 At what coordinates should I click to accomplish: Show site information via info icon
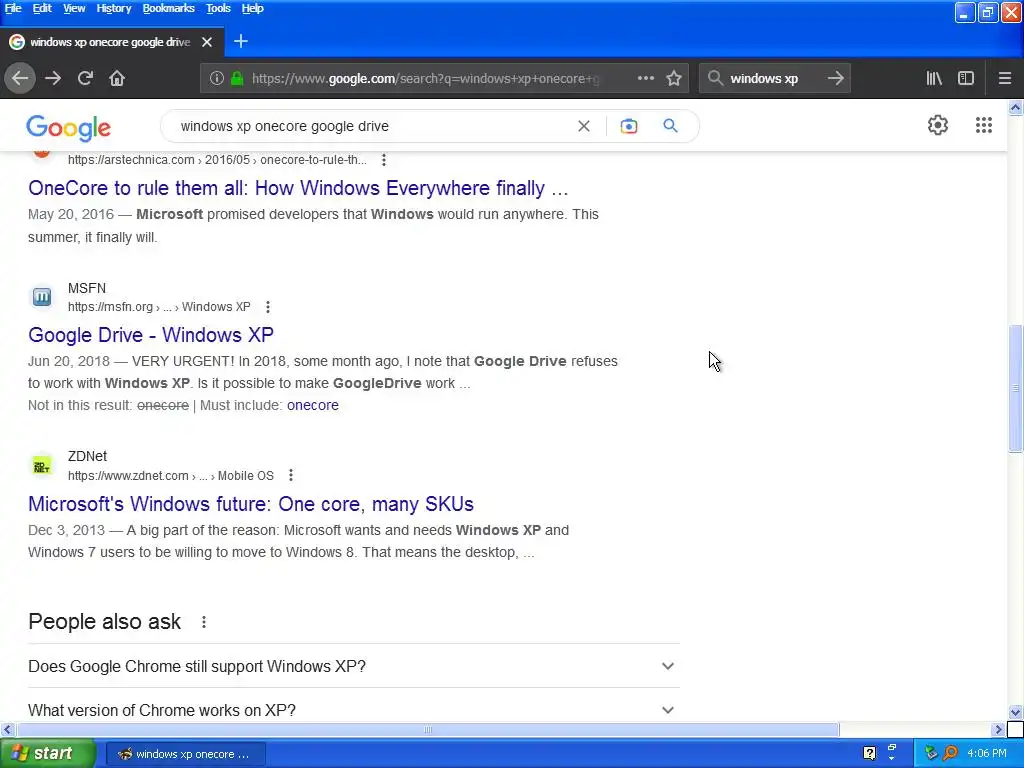click(216, 78)
